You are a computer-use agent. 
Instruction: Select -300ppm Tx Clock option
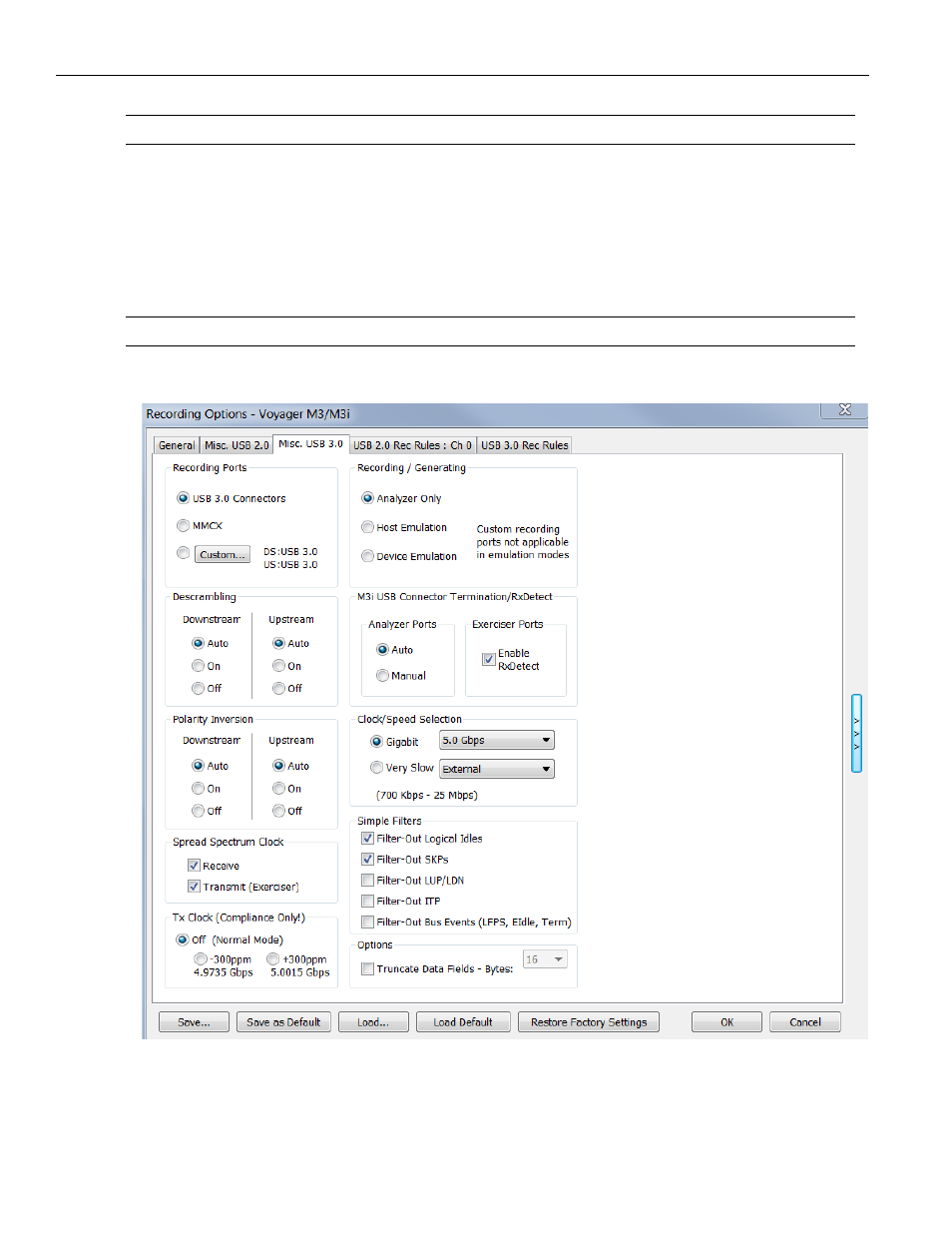pos(201,959)
